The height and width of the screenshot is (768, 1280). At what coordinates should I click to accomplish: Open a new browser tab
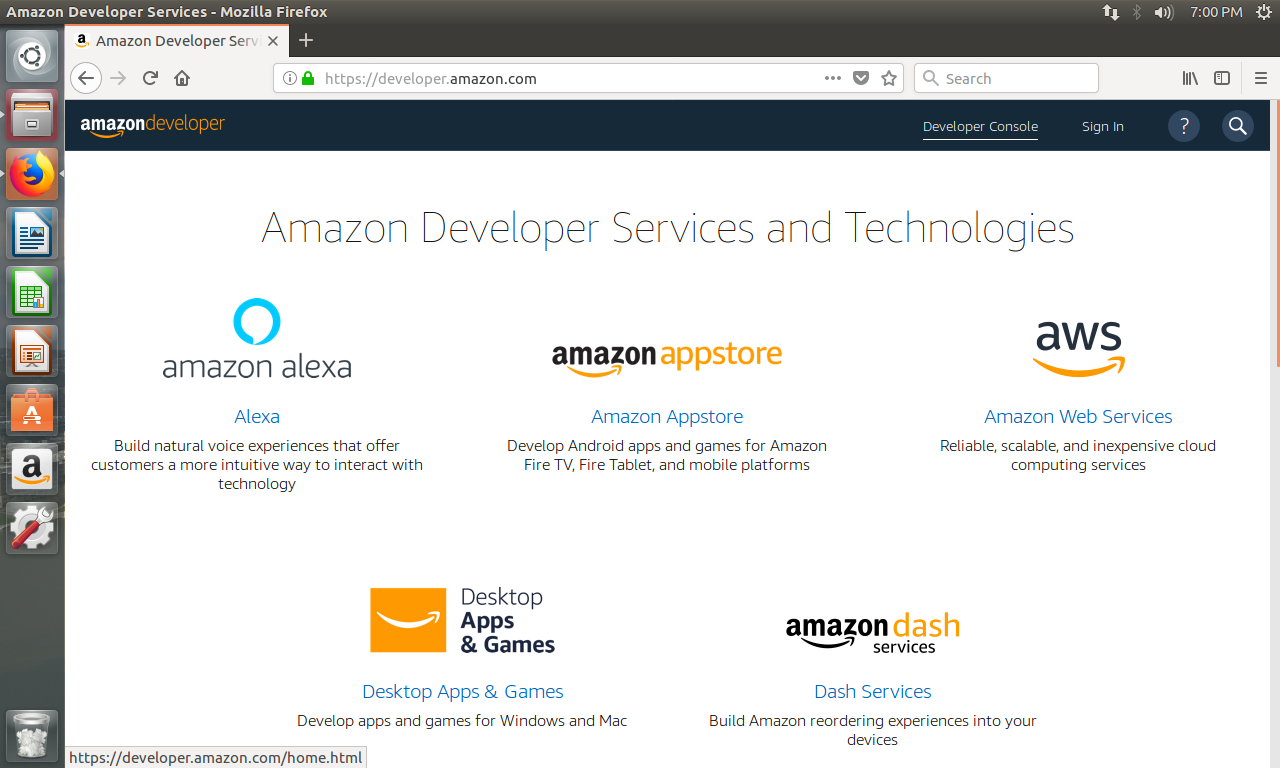point(306,40)
